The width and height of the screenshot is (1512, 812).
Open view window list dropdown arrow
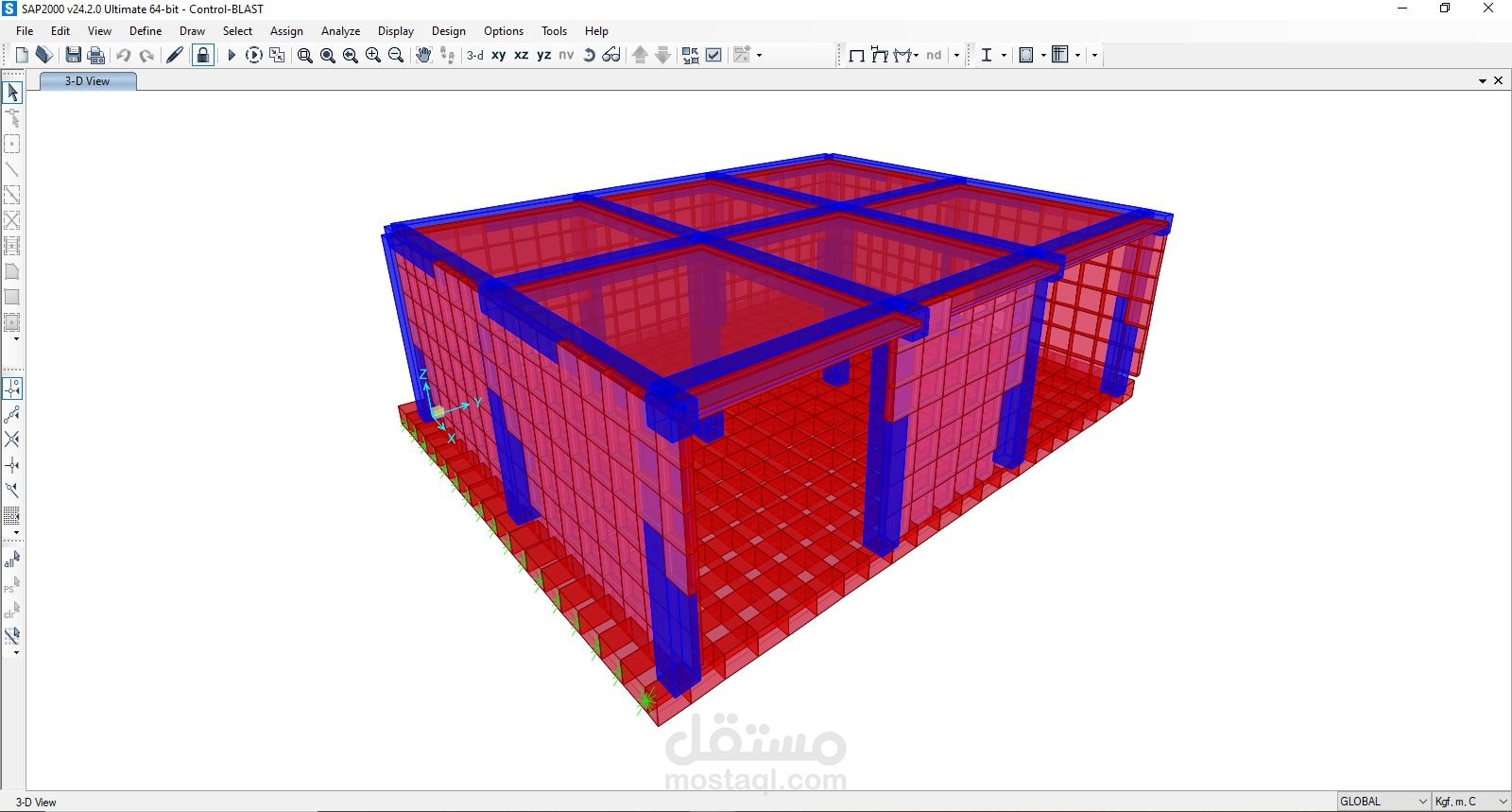click(x=1483, y=81)
